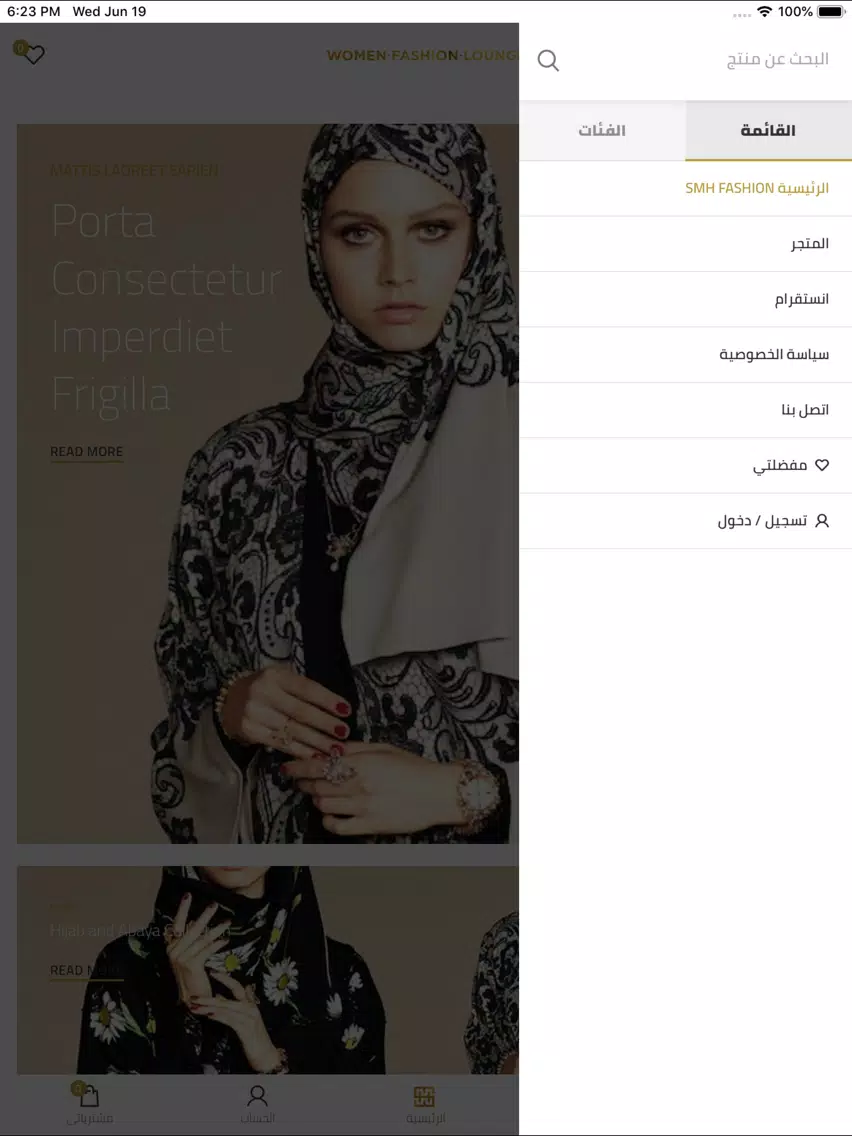
Task: Tap the search magnifier icon
Action: 548,61
